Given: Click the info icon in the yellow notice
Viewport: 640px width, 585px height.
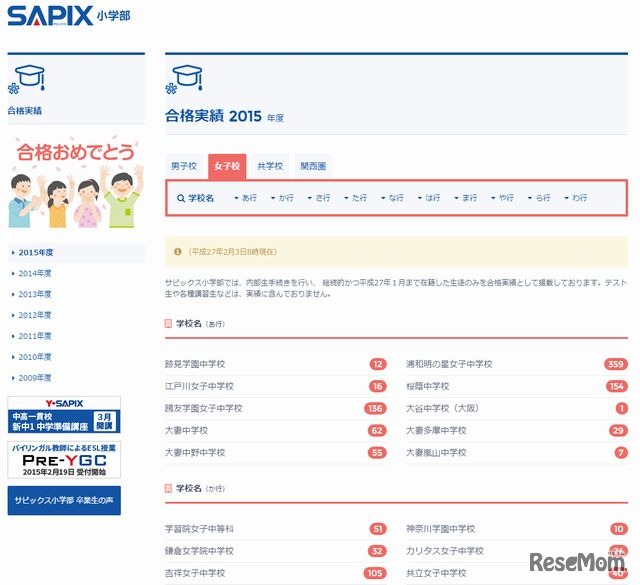Looking at the screenshot, I should click(178, 251).
